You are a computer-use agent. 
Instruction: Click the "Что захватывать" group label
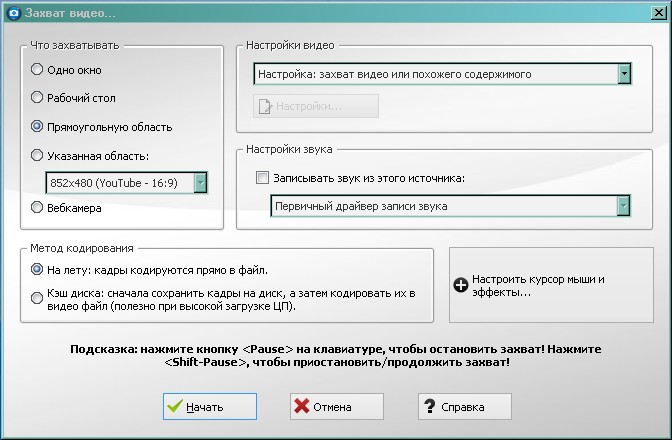(75, 45)
